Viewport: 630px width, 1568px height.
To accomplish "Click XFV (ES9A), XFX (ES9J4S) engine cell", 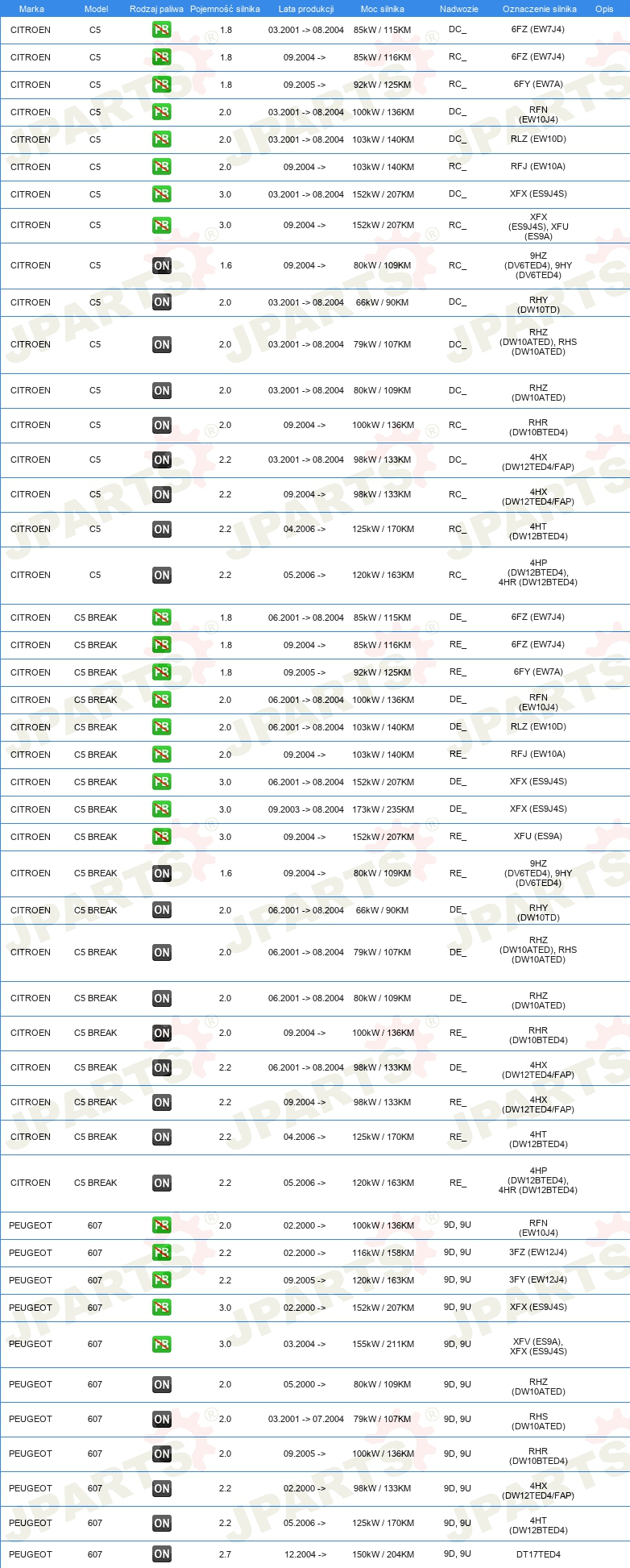I will tap(538, 1346).
